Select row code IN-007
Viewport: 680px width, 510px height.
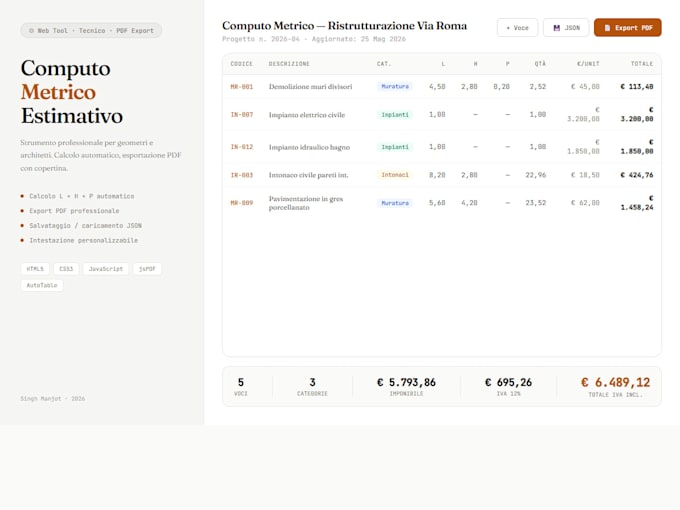tap(242, 115)
